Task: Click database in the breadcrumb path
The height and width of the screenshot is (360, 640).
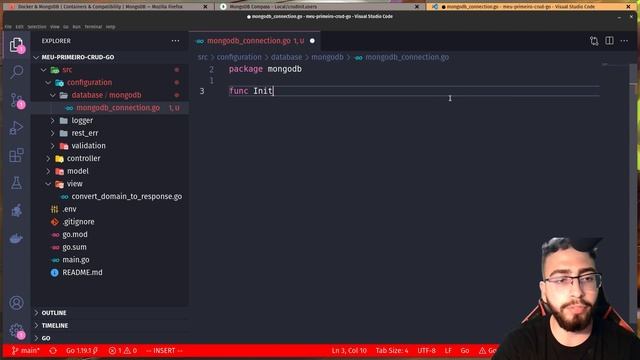Action: pyautogui.click(x=286, y=57)
